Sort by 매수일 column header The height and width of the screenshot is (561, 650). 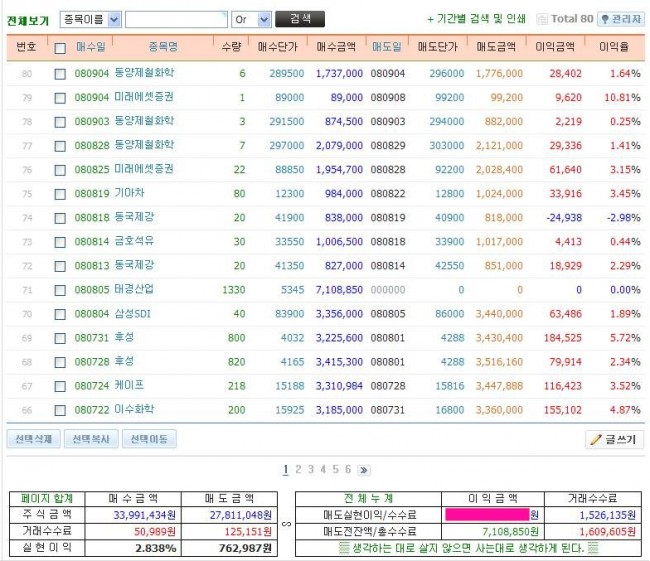click(90, 46)
